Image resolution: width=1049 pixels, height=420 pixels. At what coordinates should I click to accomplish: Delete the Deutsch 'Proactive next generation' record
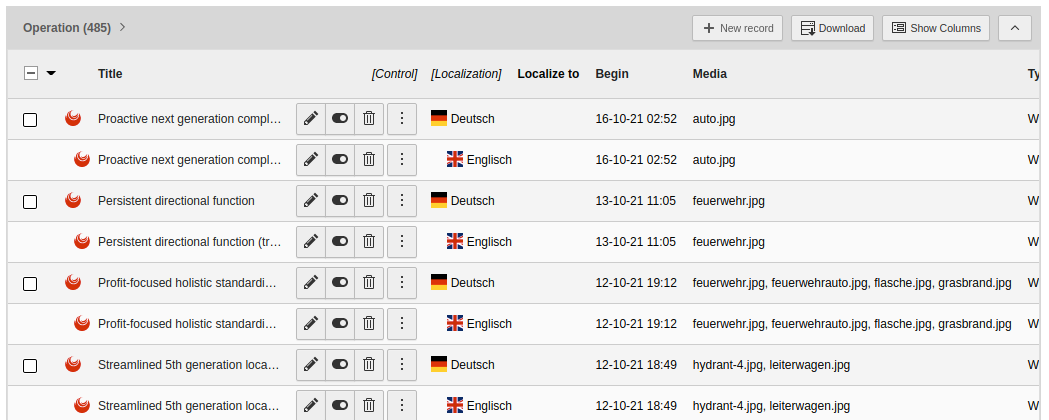tap(369, 119)
